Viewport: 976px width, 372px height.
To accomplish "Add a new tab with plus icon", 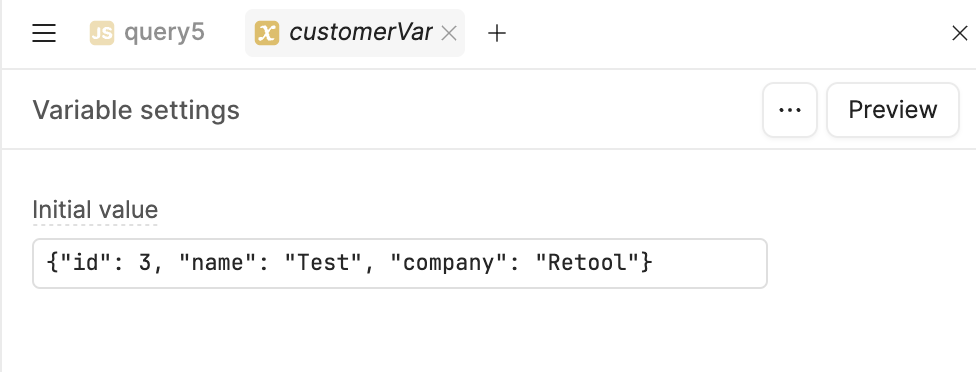I will [x=497, y=33].
